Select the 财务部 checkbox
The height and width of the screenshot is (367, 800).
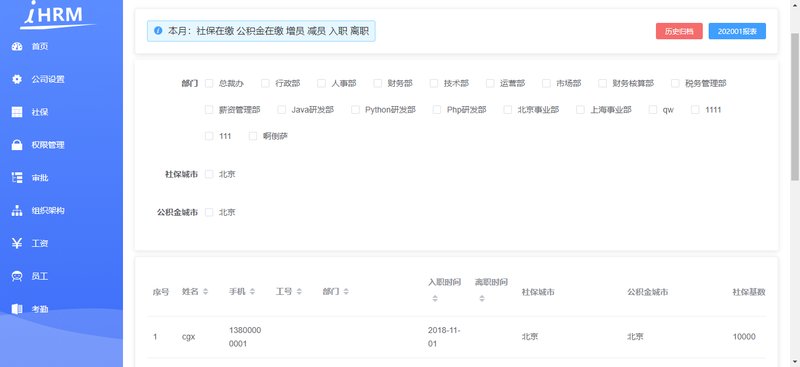click(377, 83)
